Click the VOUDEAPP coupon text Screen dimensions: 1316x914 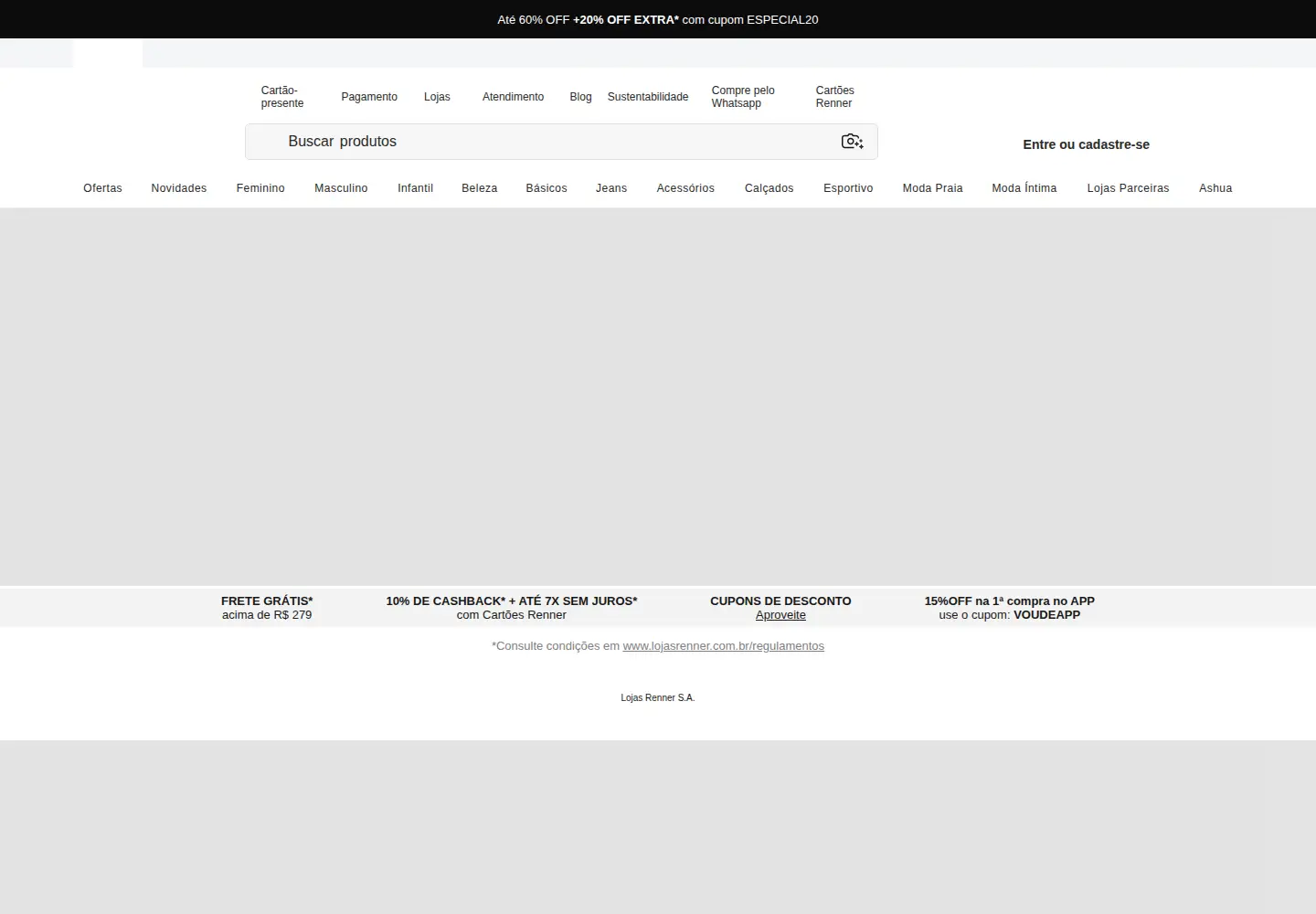point(1046,615)
